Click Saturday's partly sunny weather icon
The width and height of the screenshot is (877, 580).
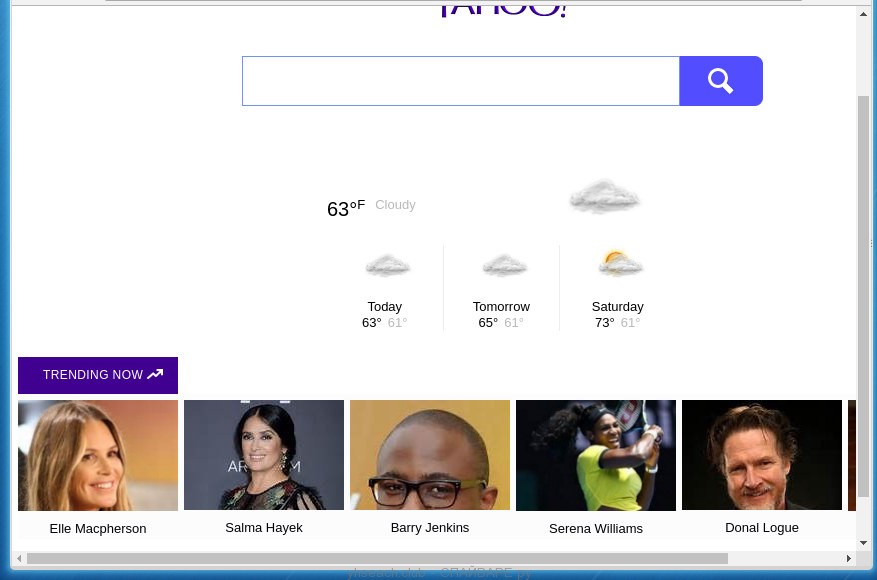point(620,264)
